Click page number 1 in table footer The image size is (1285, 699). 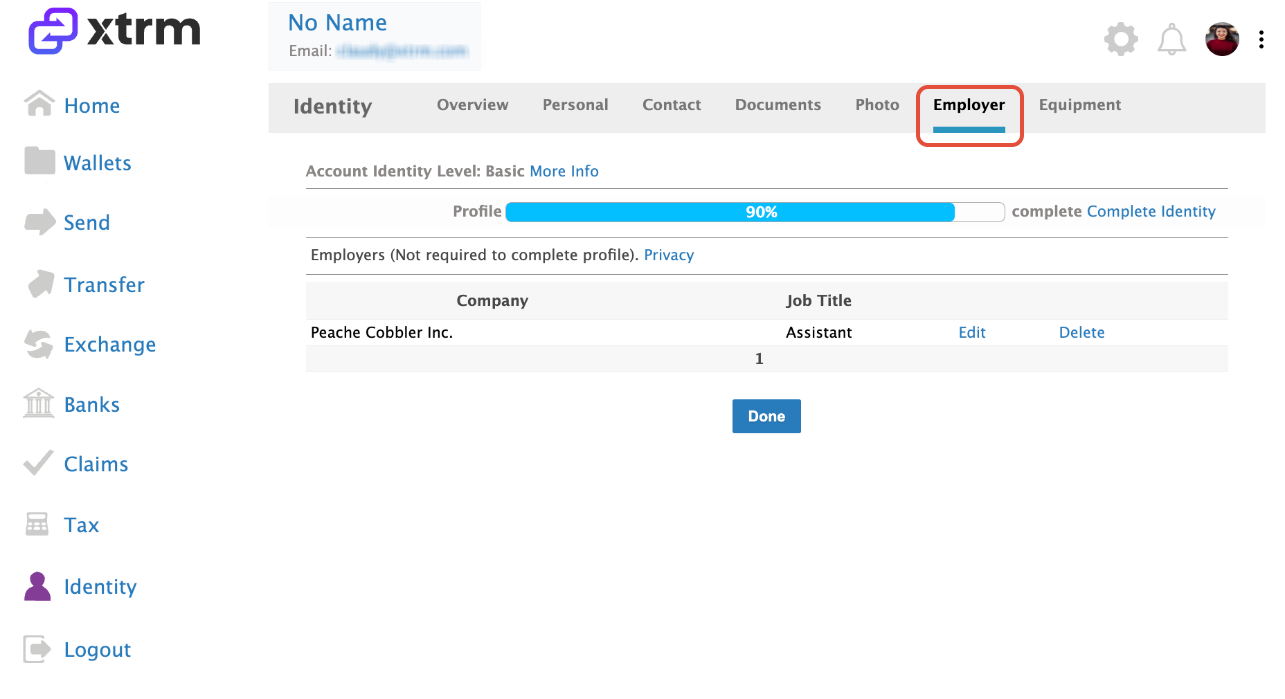click(759, 359)
